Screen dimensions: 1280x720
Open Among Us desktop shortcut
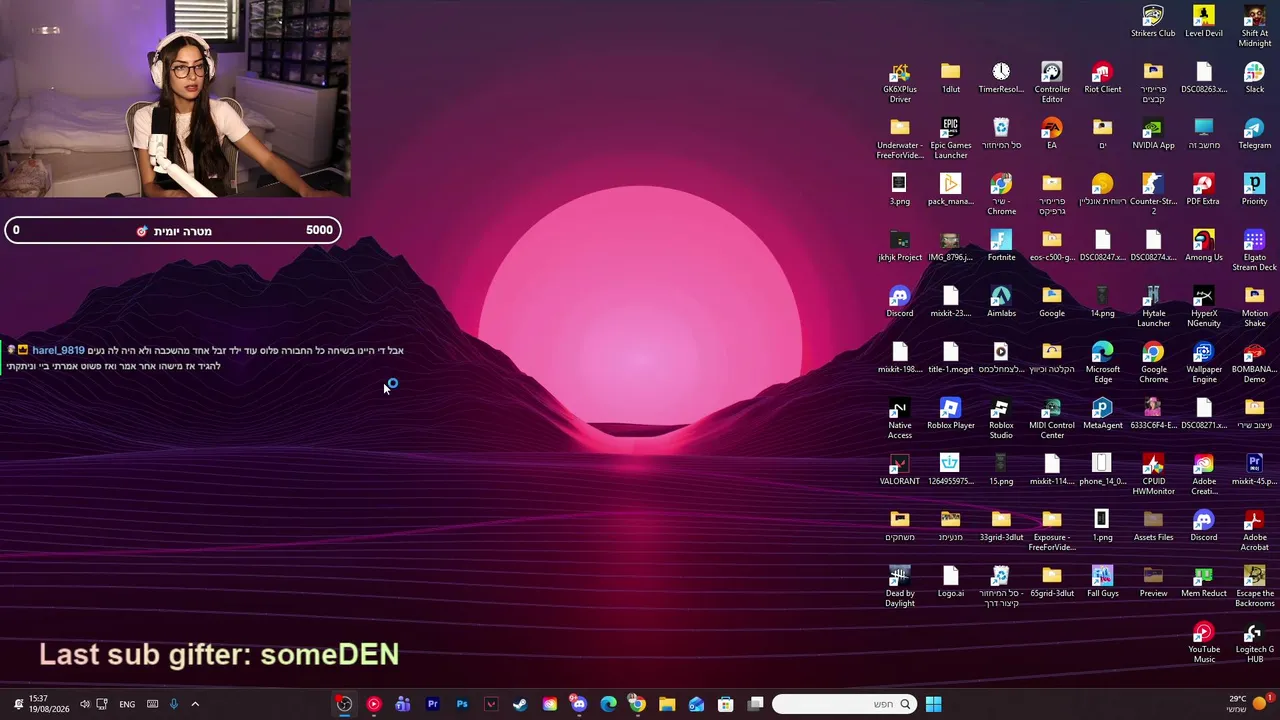(x=1203, y=245)
